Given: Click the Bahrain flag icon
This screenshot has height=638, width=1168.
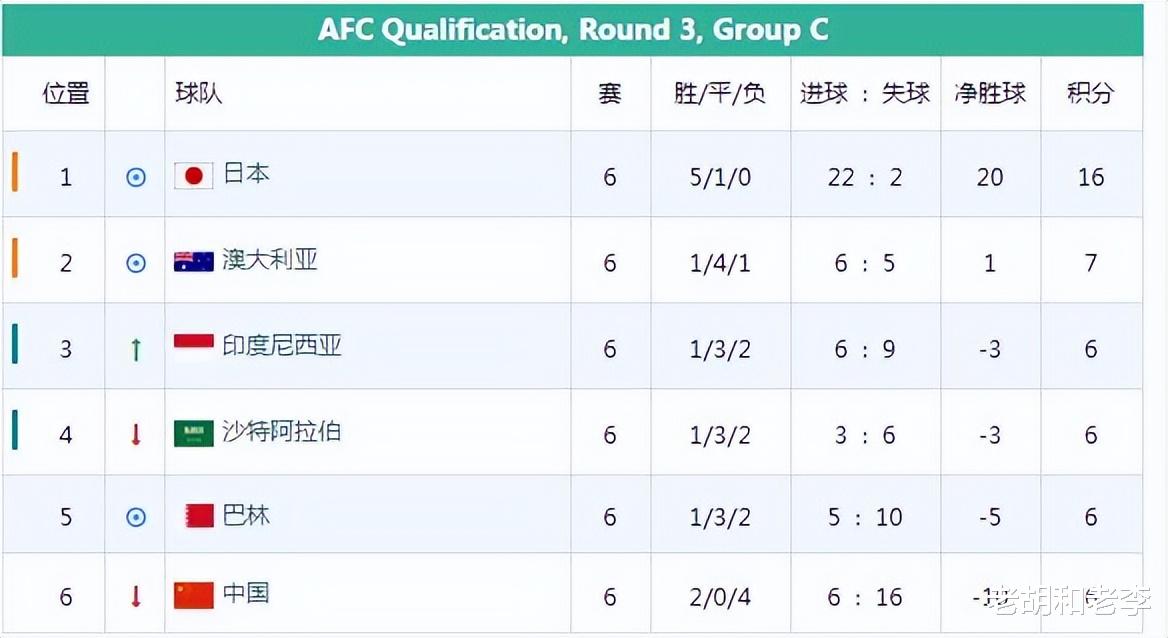Looking at the screenshot, I should (200, 516).
